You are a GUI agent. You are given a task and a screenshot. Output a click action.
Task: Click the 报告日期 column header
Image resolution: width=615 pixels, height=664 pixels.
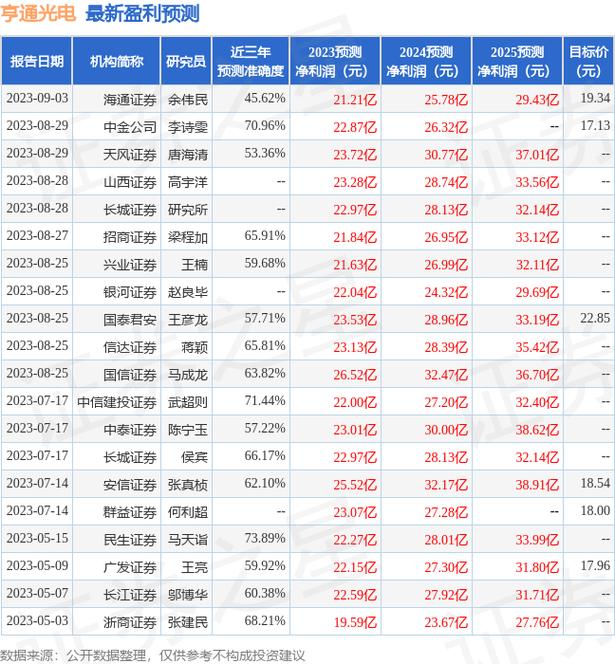click(x=37, y=61)
